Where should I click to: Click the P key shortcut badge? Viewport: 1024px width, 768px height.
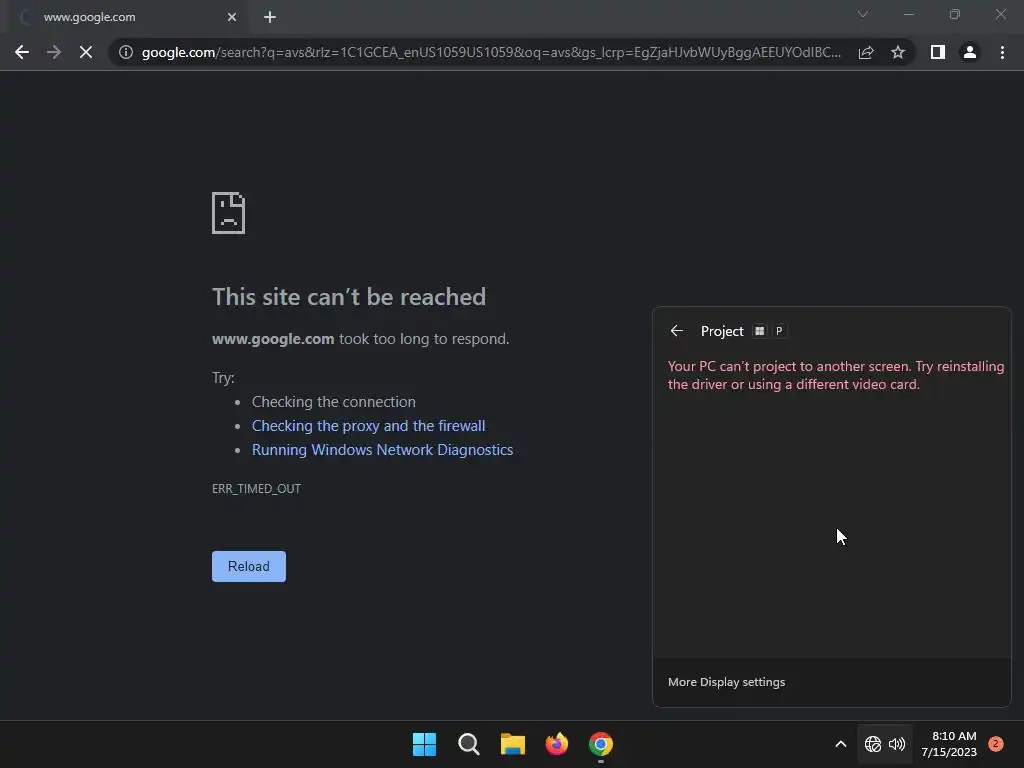779,331
